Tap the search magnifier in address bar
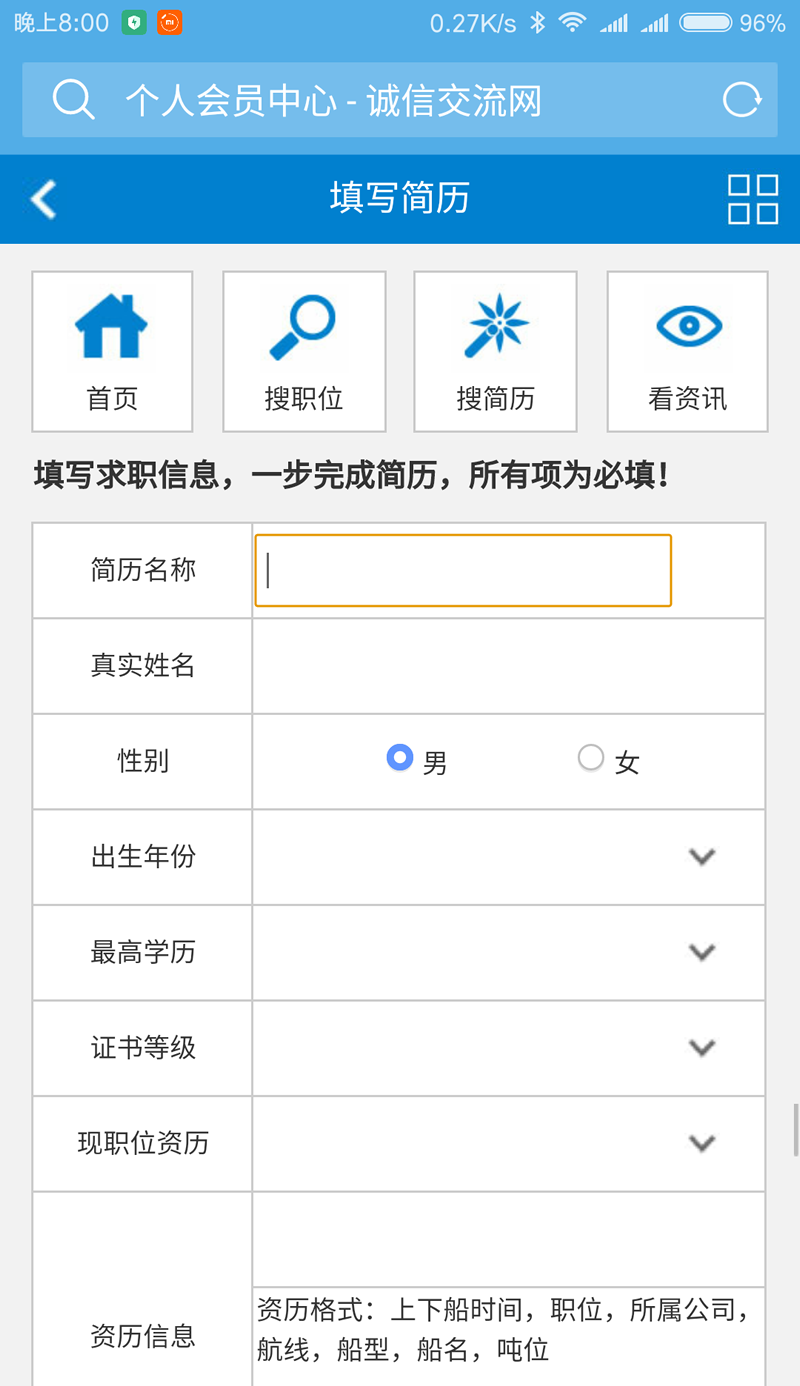This screenshot has height=1386, width=800. (73, 100)
